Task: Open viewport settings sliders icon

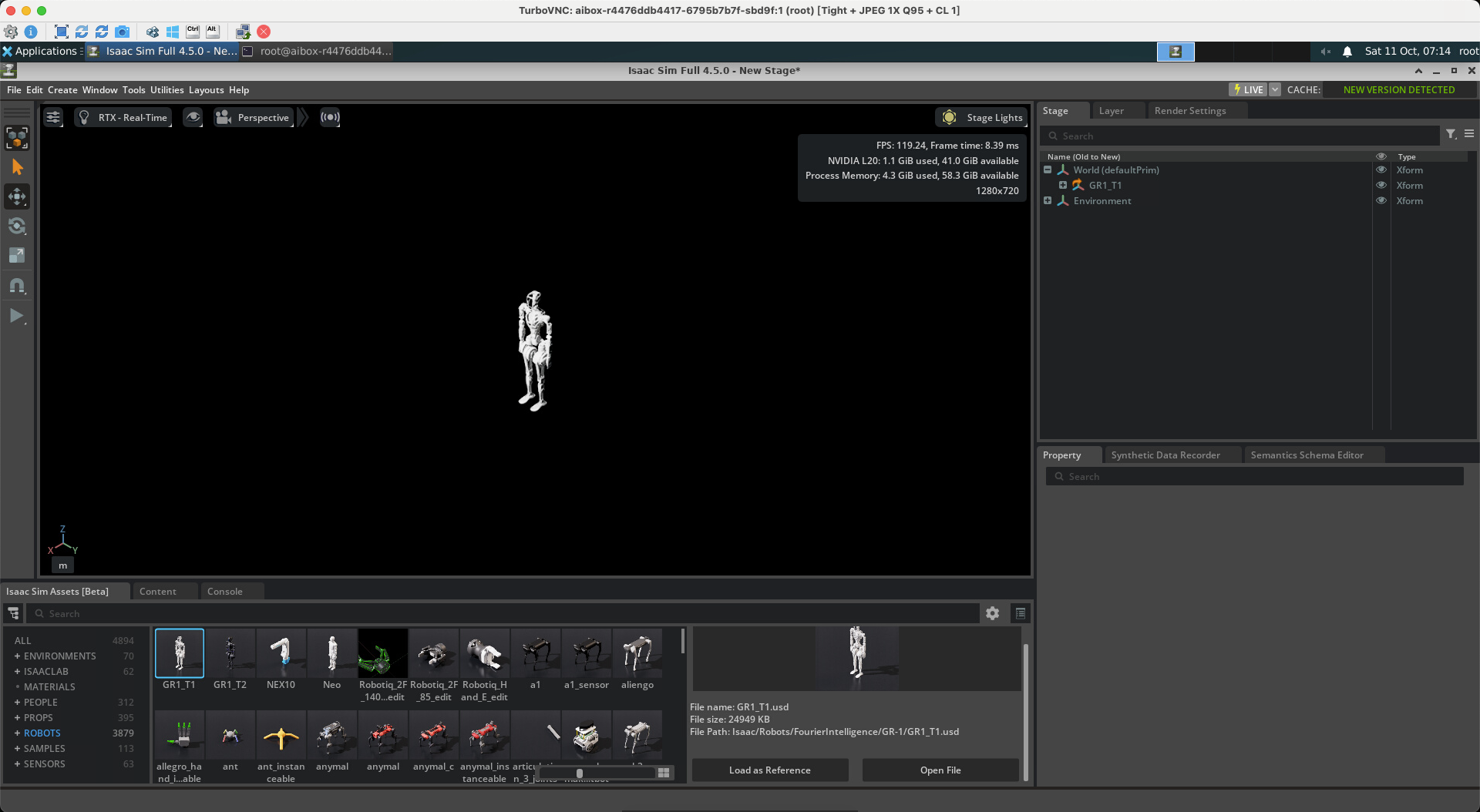Action: (x=53, y=118)
